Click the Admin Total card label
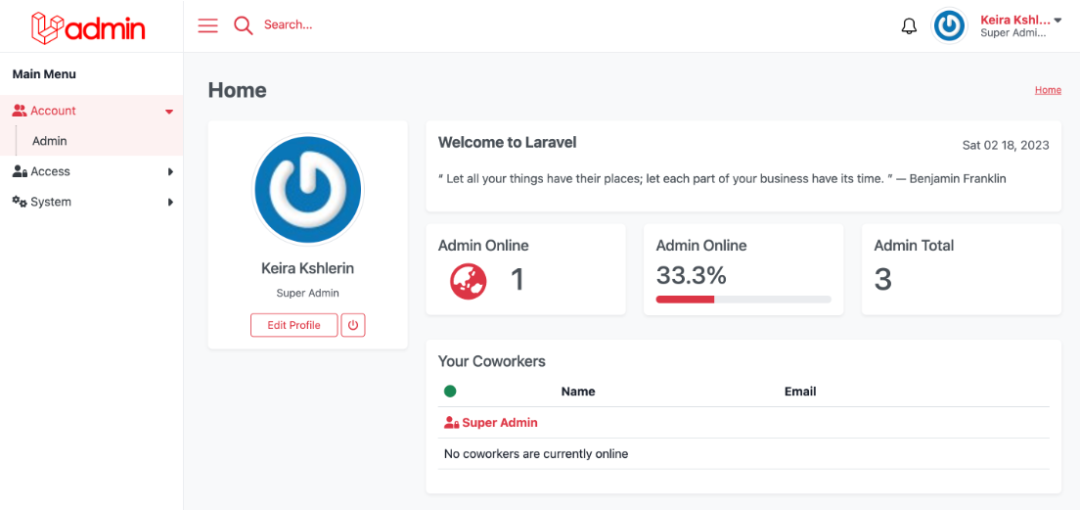The height and width of the screenshot is (510, 1080). pos(914,245)
